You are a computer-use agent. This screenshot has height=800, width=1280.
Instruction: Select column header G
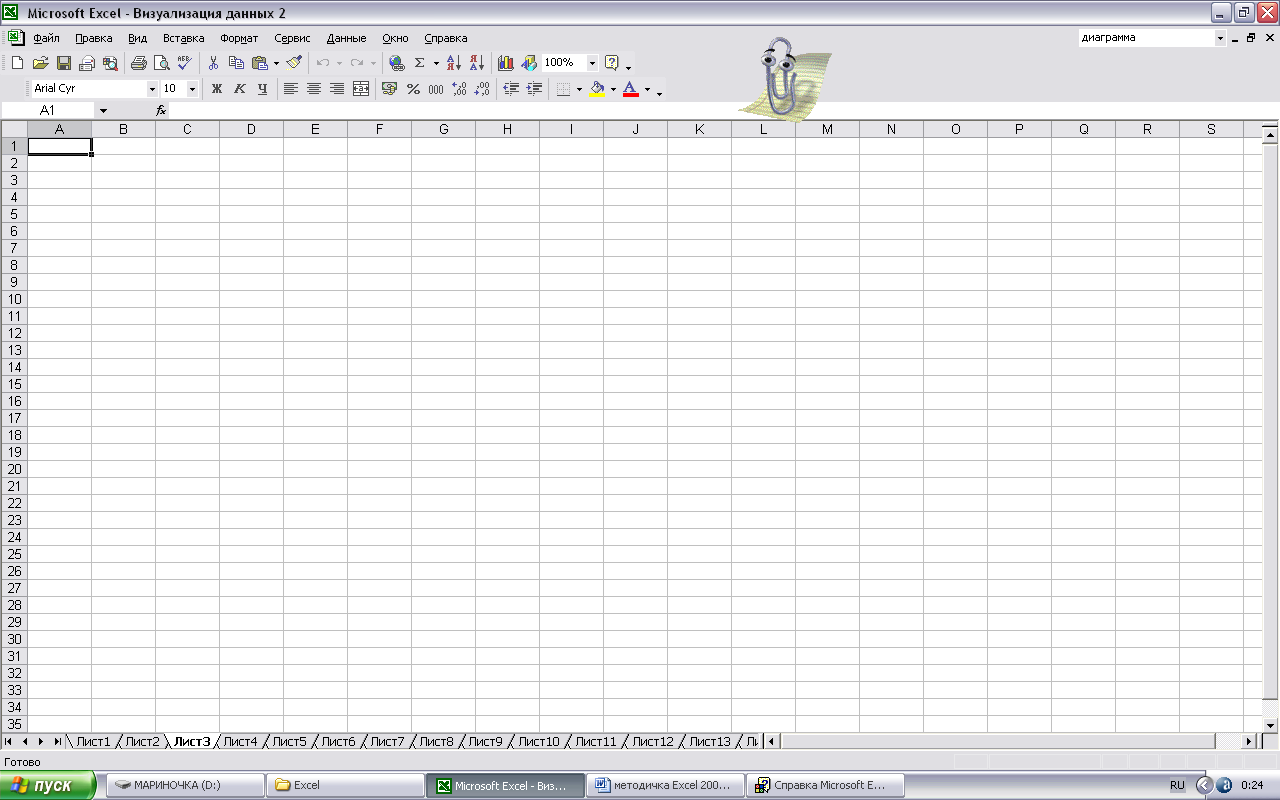tap(443, 129)
